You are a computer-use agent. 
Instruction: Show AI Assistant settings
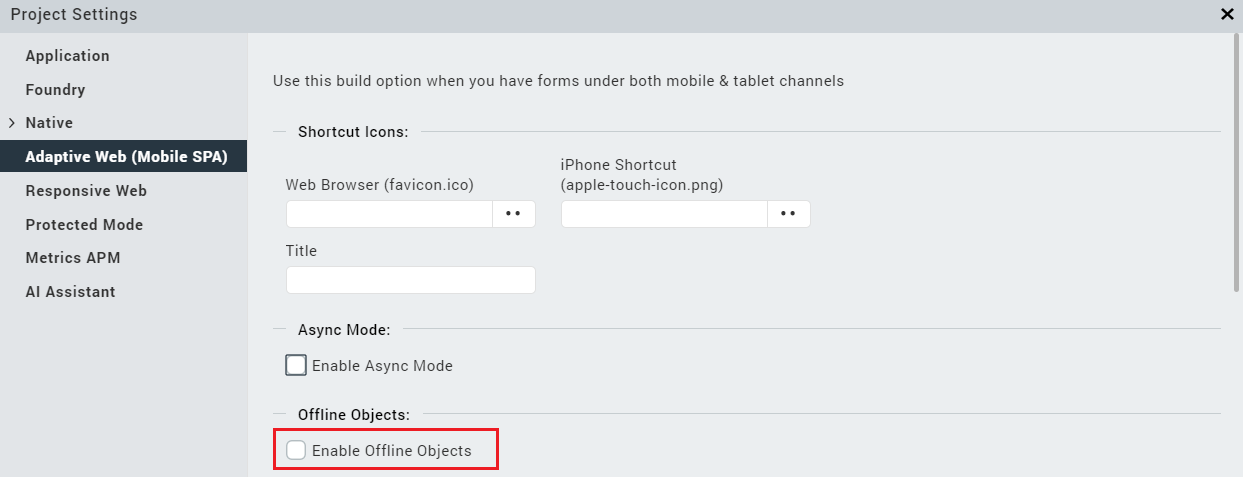pos(70,292)
